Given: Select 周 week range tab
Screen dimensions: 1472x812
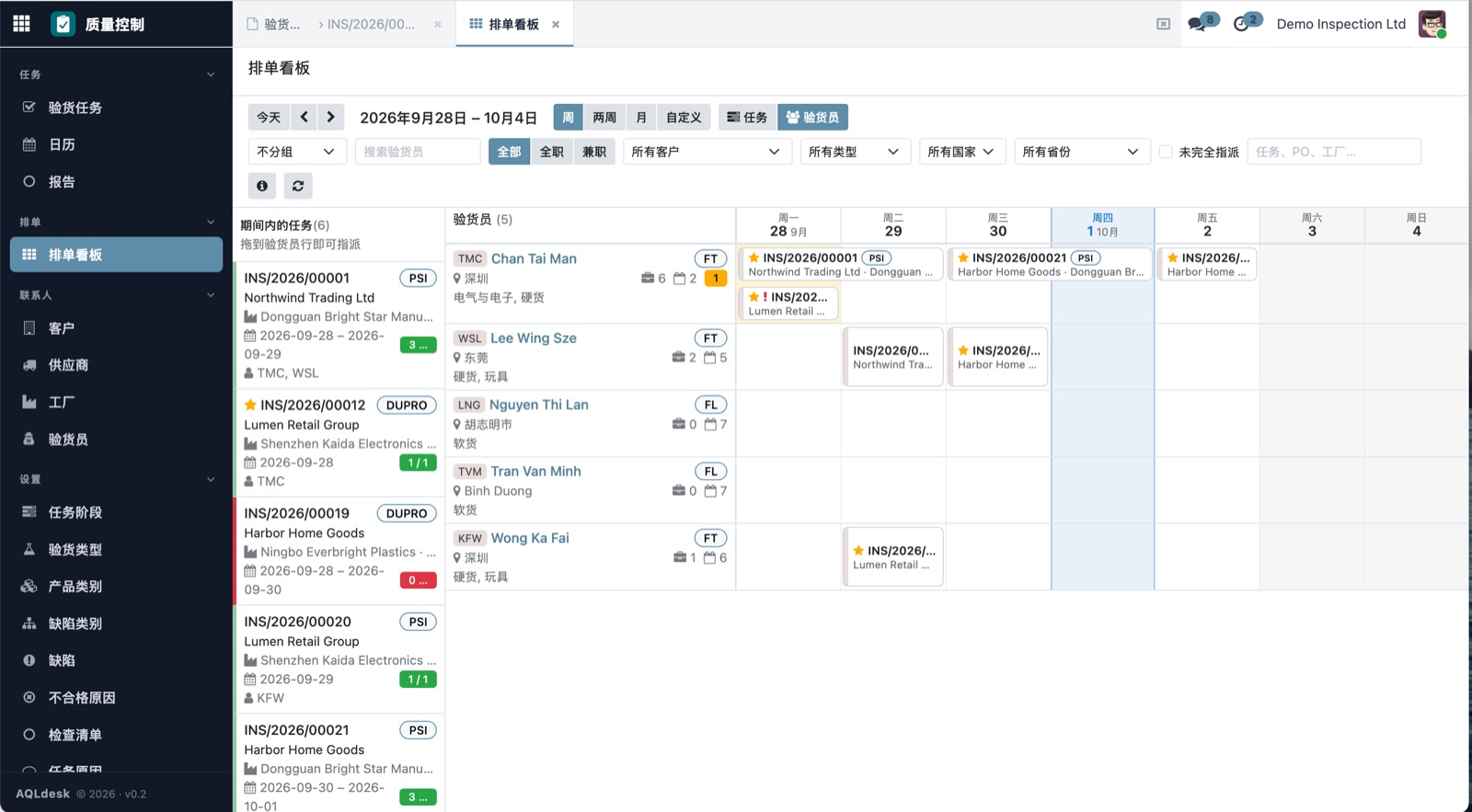Looking at the screenshot, I should click(568, 117).
